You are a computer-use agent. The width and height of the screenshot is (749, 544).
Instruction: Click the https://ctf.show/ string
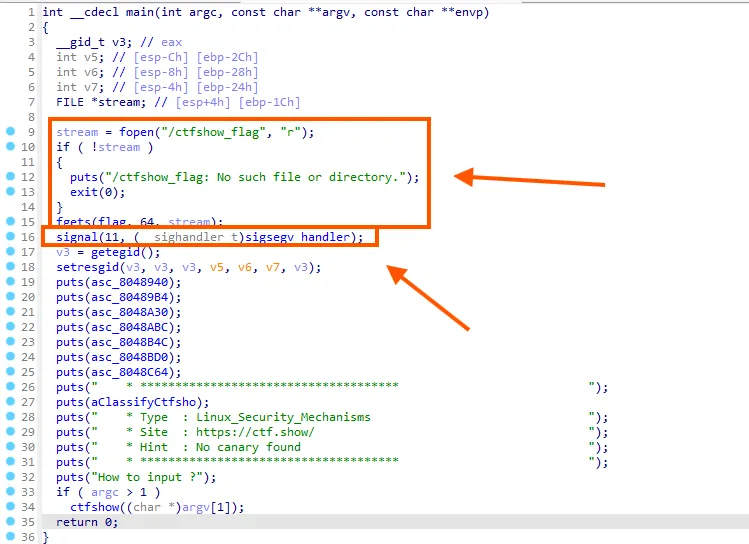(x=255, y=432)
